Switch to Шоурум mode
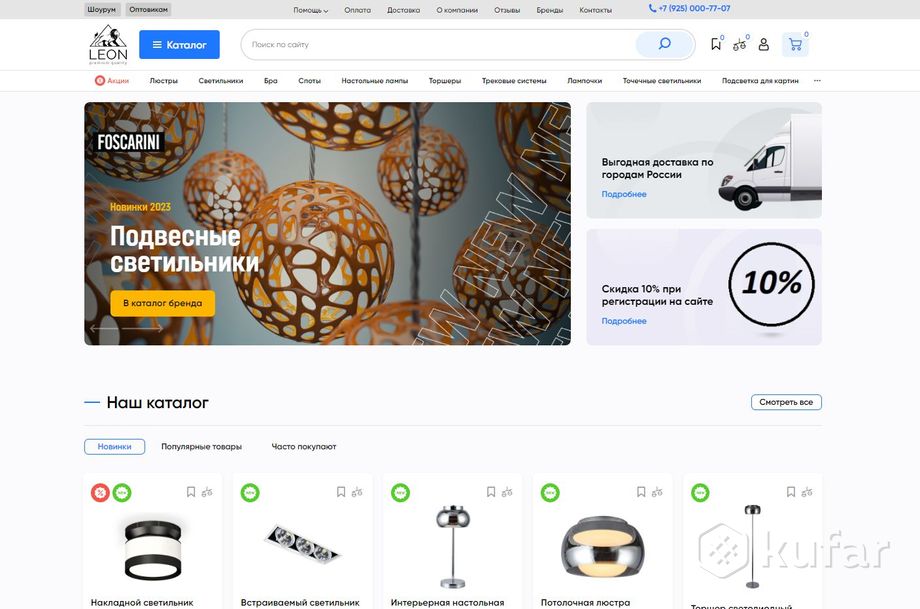The width and height of the screenshot is (920, 609). click(x=102, y=10)
